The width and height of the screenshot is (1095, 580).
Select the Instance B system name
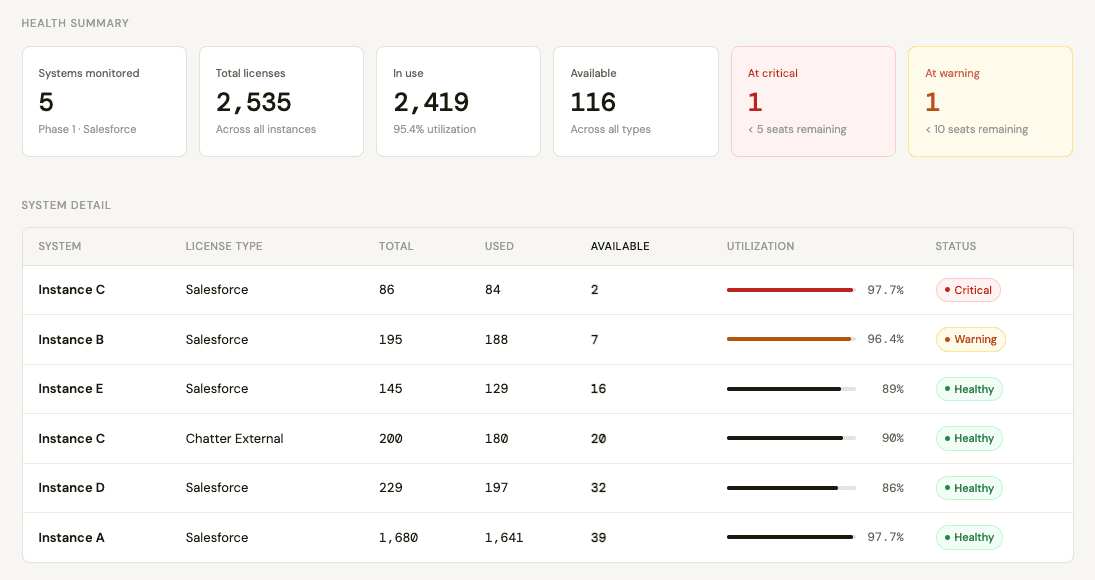[71, 339]
